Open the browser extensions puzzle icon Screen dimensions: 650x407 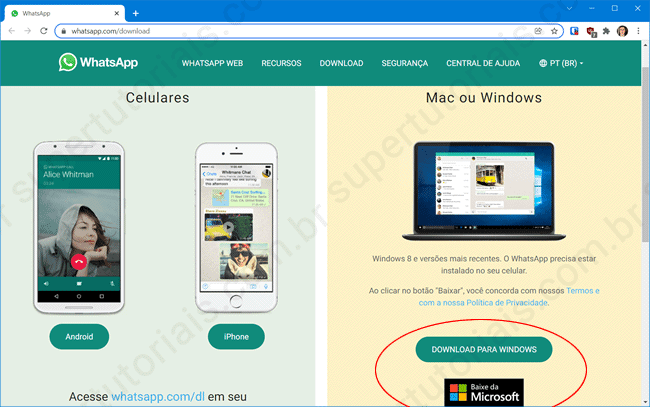point(606,31)
